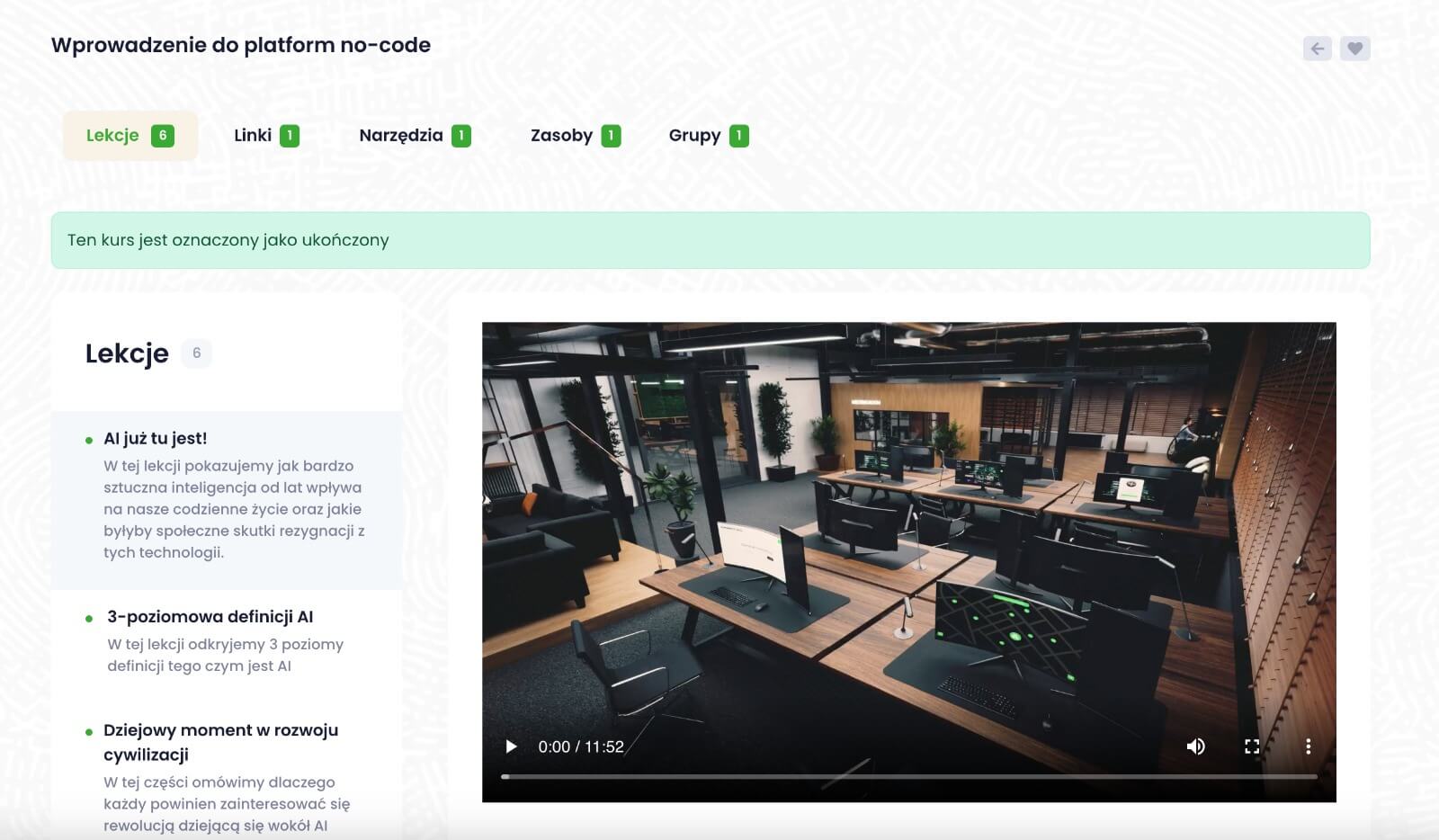The image size is (1439, 840).
Task: Add course to favorites with heart icon
Action: pyautogui.click(x=1355, y=49)
